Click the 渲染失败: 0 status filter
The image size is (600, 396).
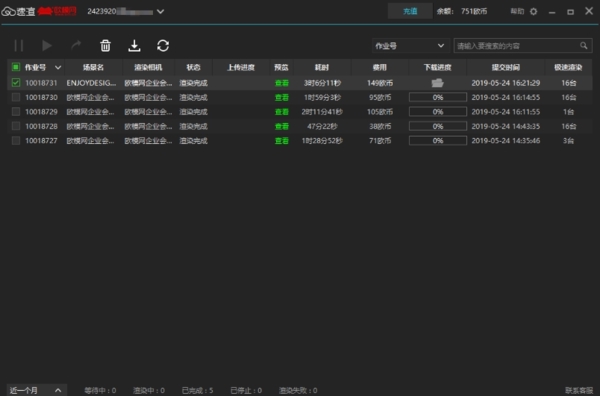click(298, 391)
